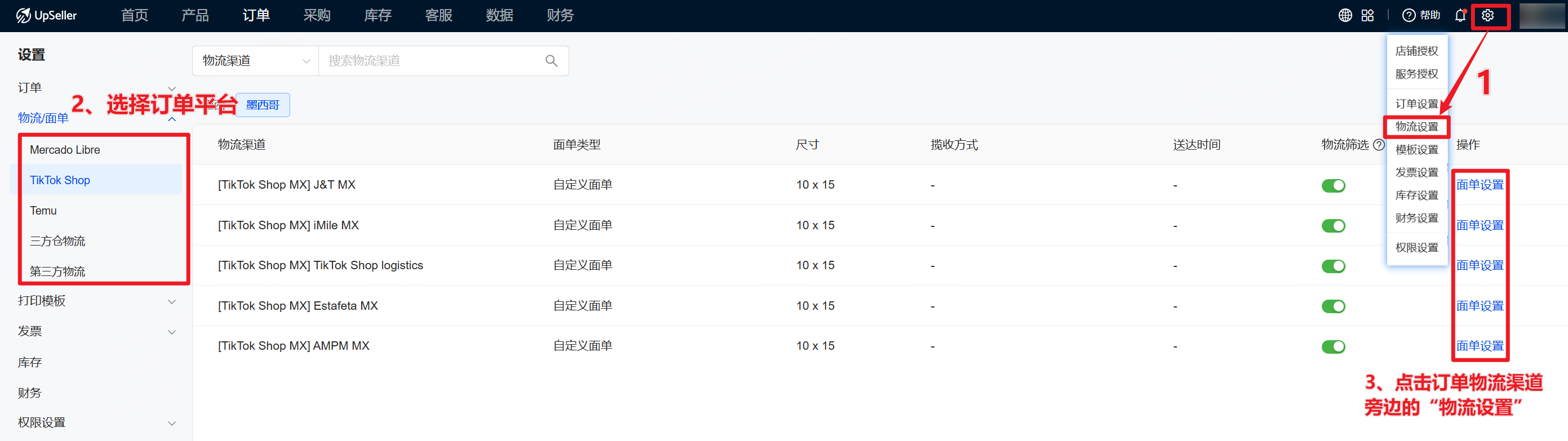Click the settings gear icon
Image resolution: width=1568 pixels, height=441 pixels.
(x=1487, y=16)
